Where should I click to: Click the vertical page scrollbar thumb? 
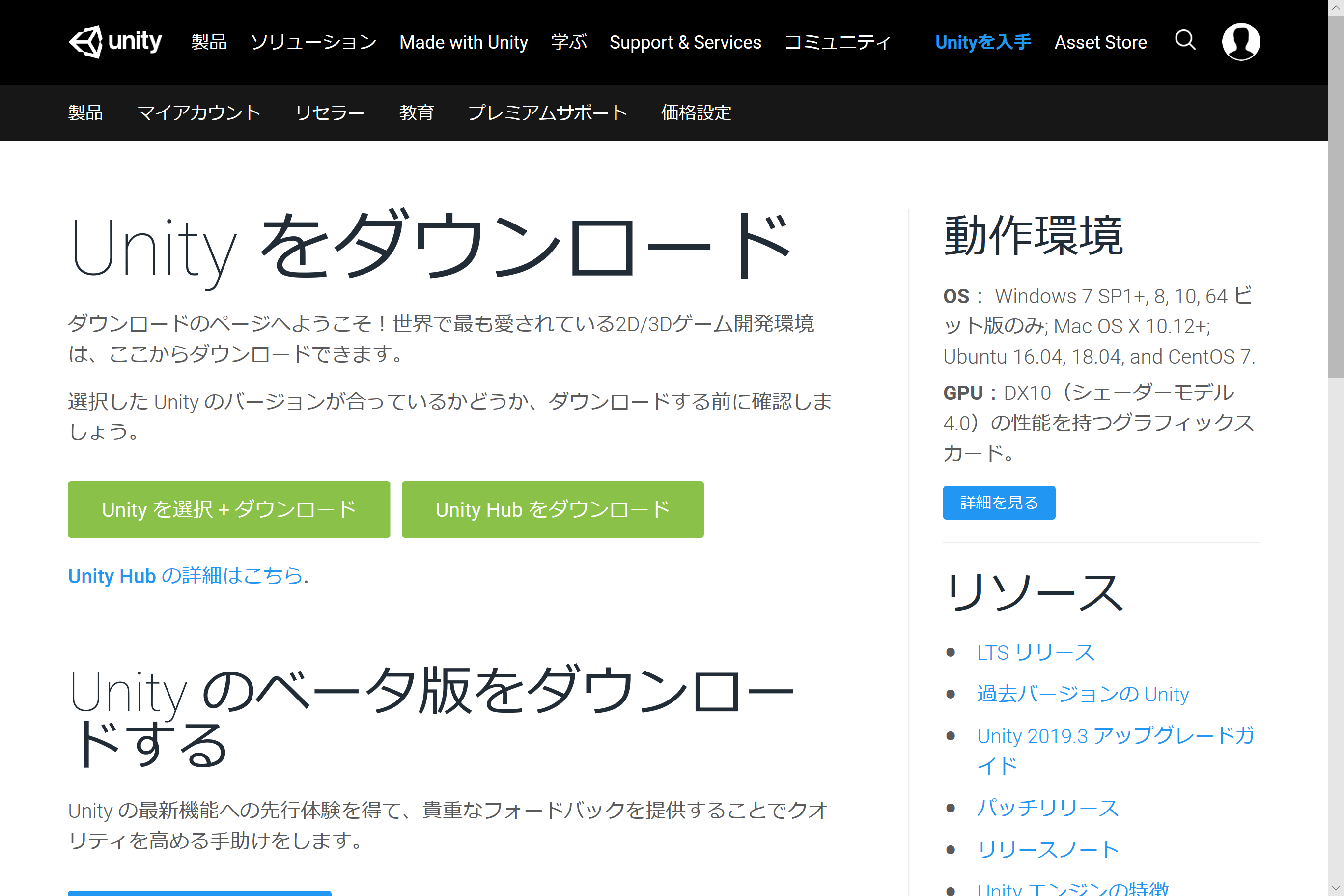[1336, 195]
